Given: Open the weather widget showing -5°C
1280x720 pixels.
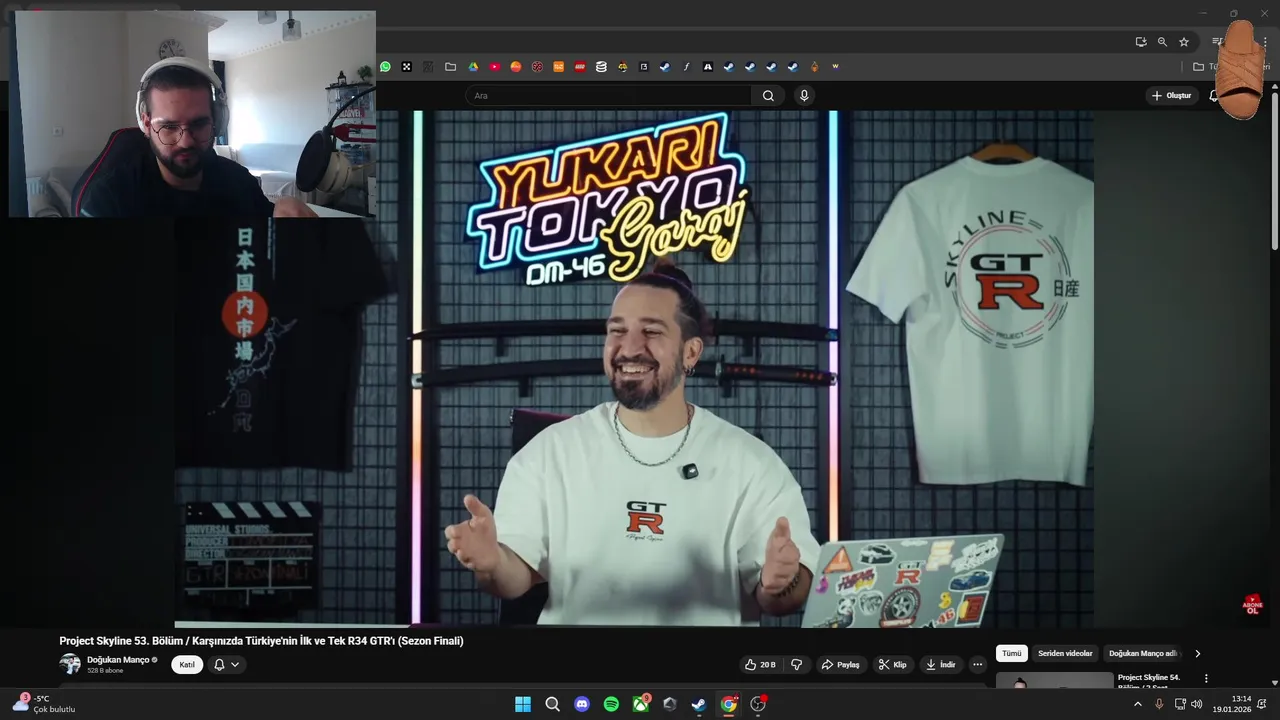Looking at the screenshot, I should tap(43, 704).
